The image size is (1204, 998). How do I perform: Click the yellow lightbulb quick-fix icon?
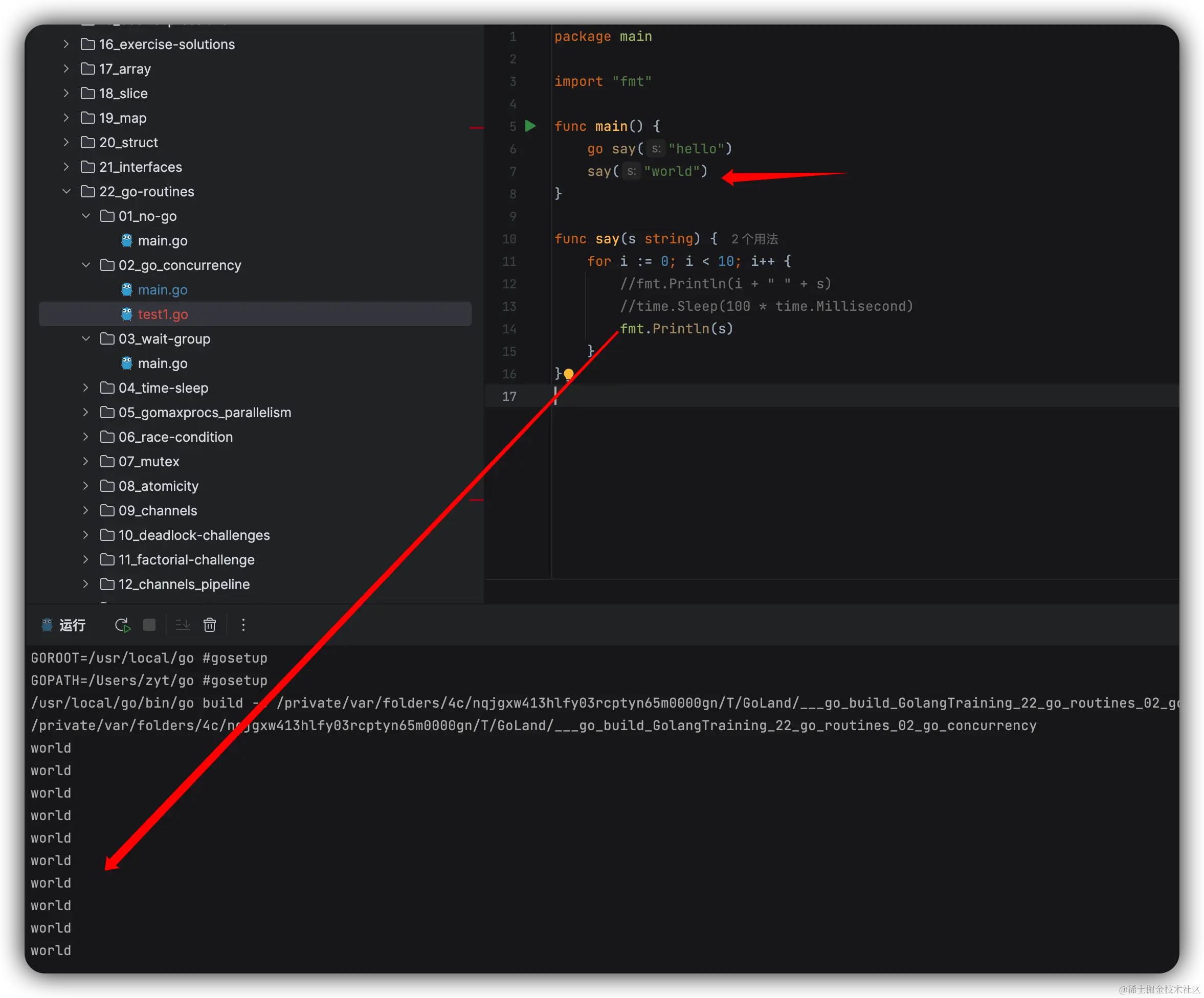(568, 374)
